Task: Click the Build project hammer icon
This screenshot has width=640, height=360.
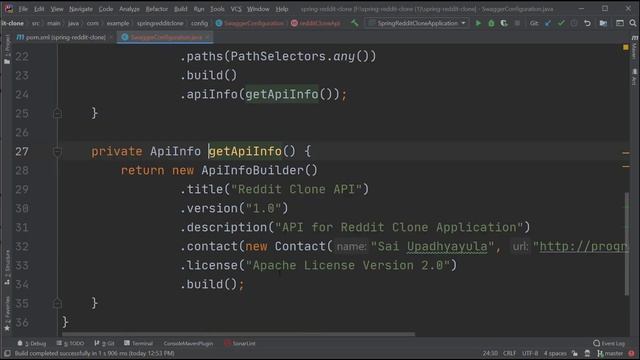Action: (355, 23)
